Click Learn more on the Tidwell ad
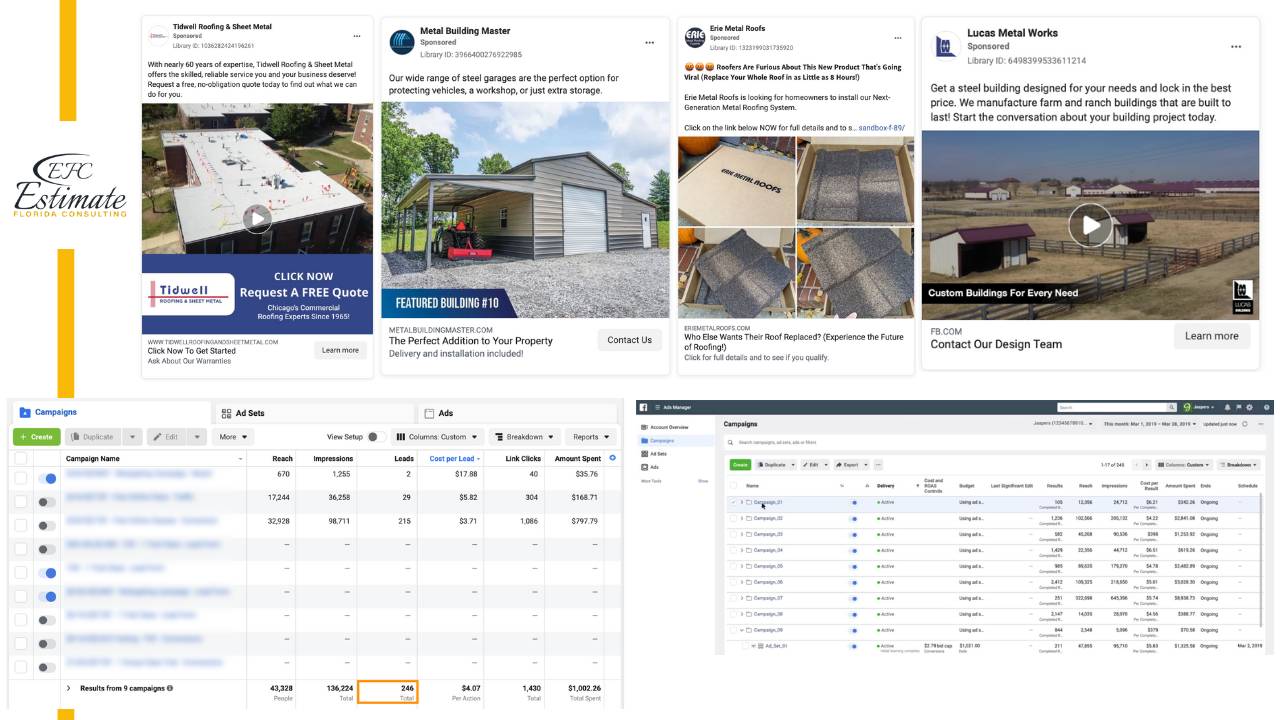 (x=340, y=350)
